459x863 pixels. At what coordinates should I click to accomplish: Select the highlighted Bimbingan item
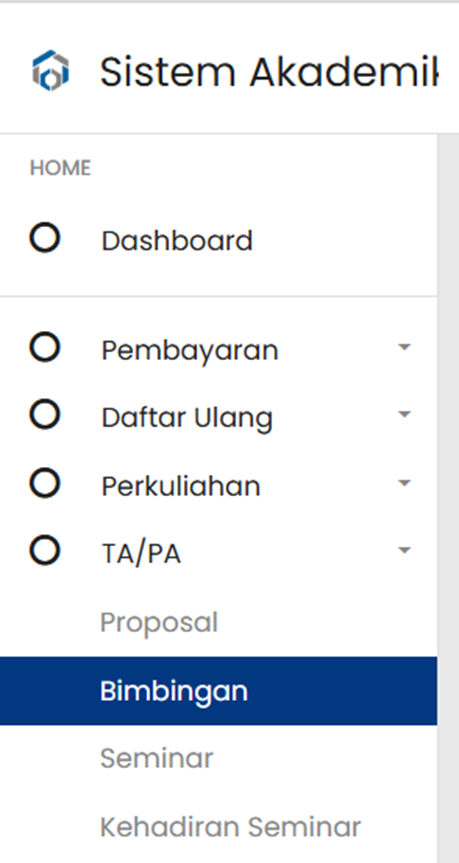point(218,691)
